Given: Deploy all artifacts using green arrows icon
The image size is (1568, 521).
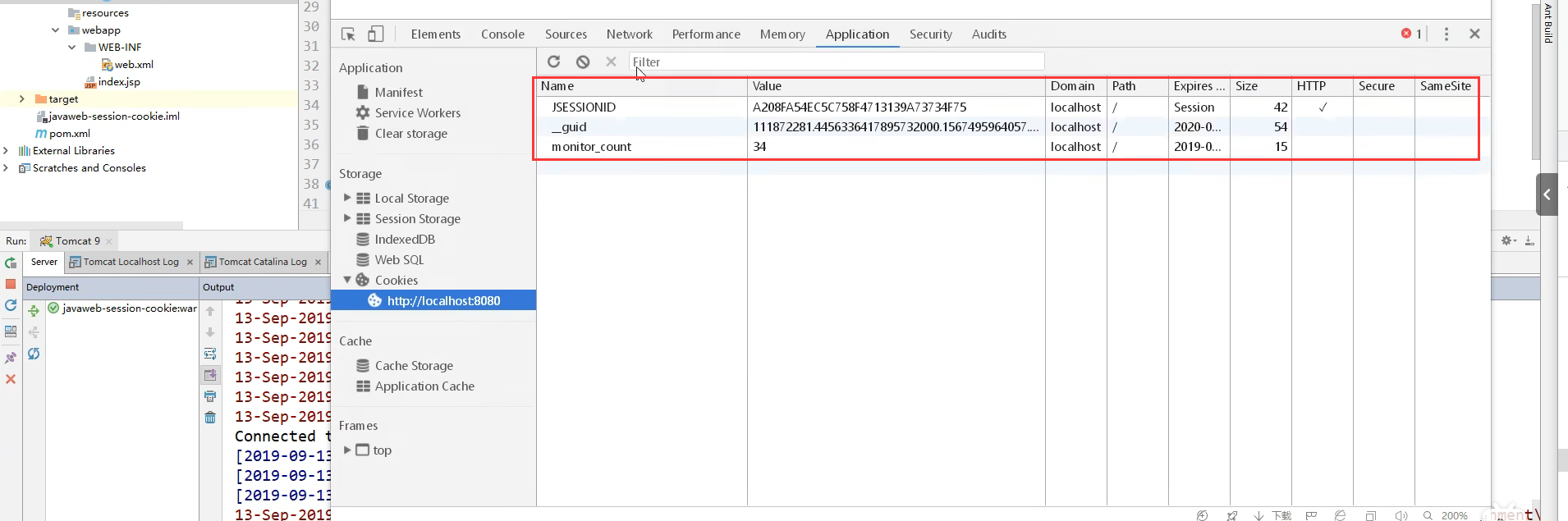Looking at the screenshot, I should click(x=34, y=311).
